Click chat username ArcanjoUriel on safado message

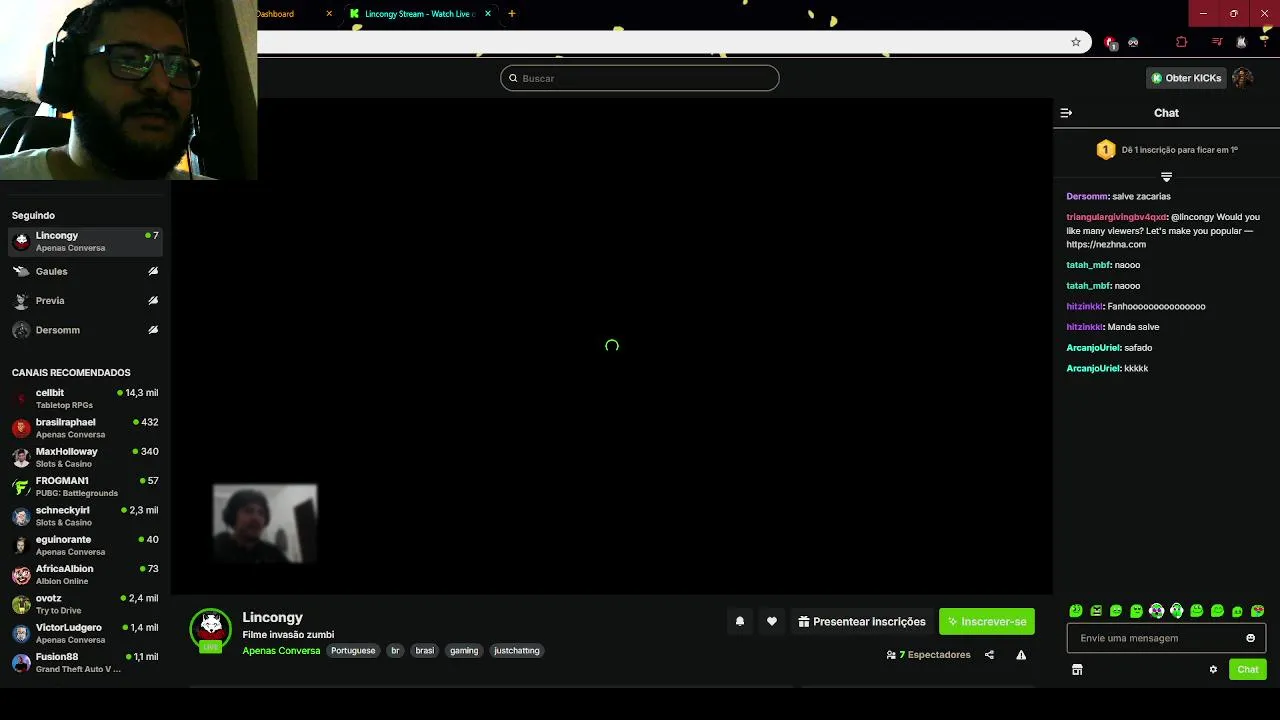[x=1093, y=348]
